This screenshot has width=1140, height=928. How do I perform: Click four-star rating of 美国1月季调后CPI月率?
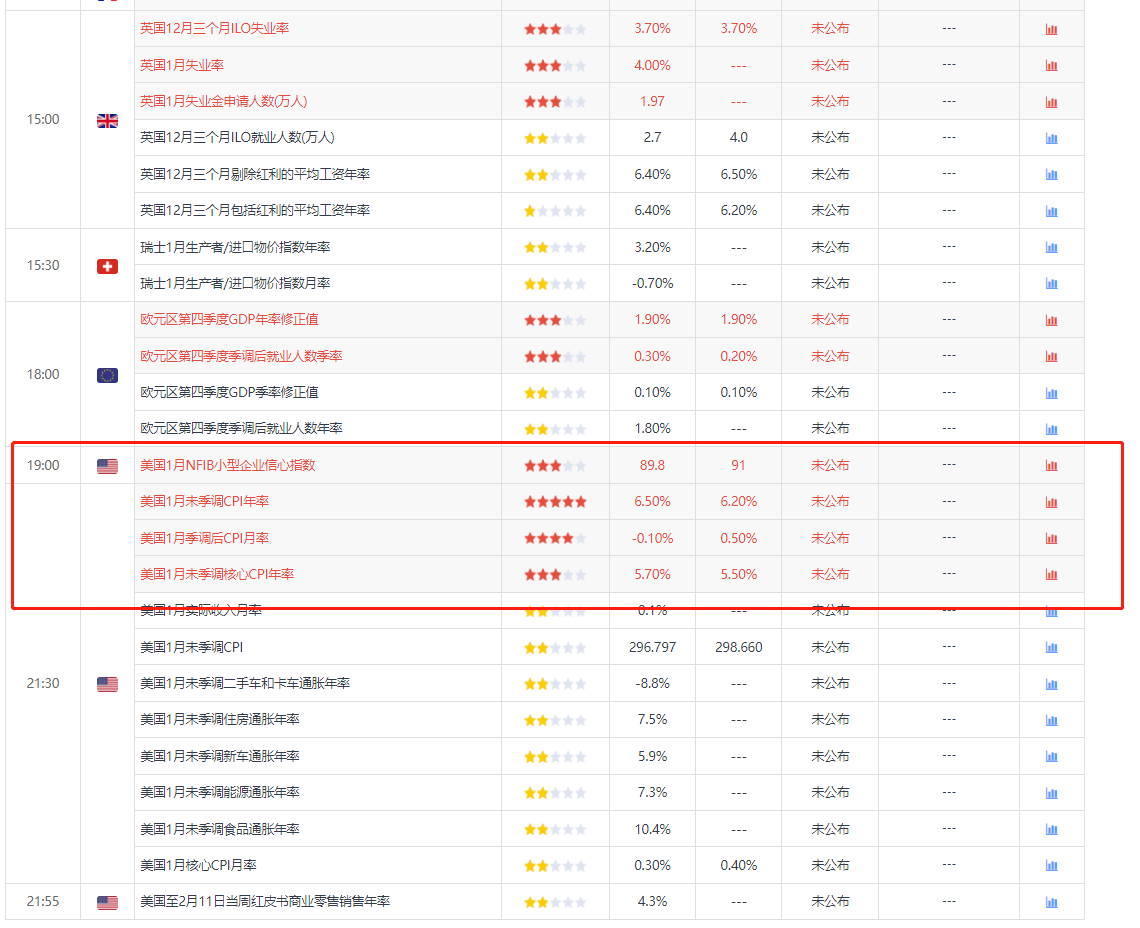click(x=555, y=538)
